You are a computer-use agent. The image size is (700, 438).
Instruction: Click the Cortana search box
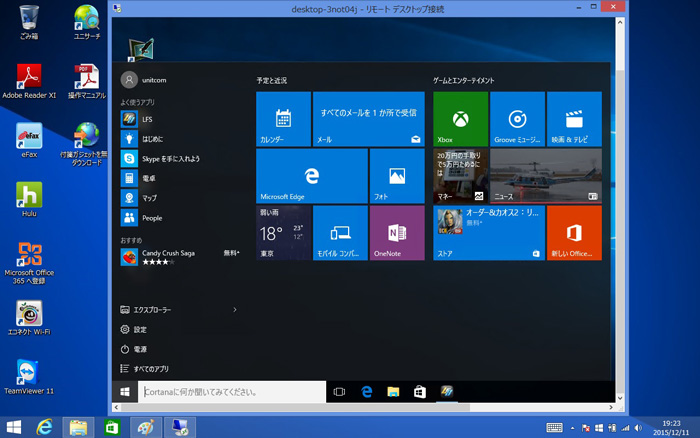(232, 392)
